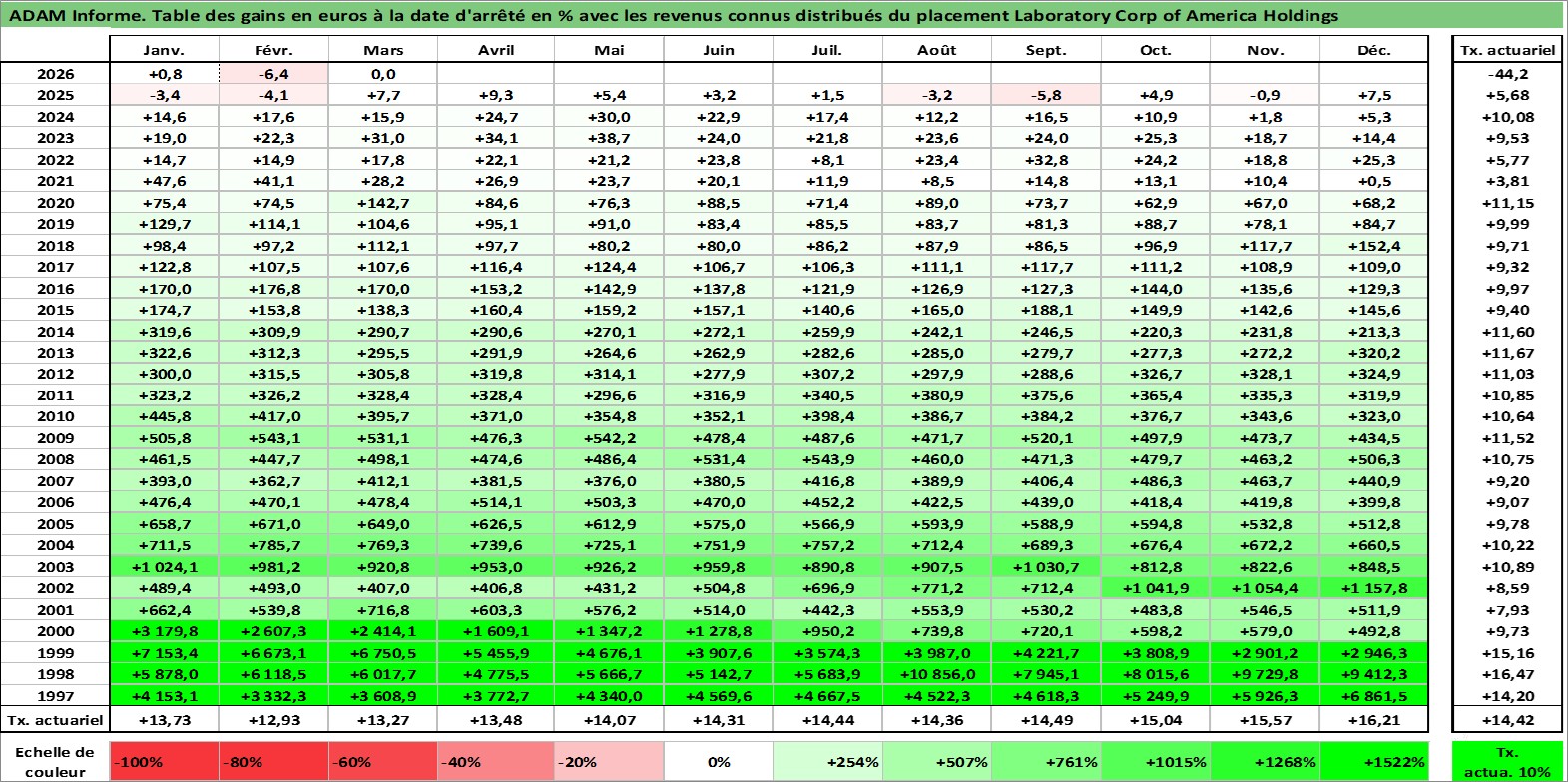Click the +14,42 total actuarial rate
This screenshot has width=1568, height=782.
click(1507, 720)
